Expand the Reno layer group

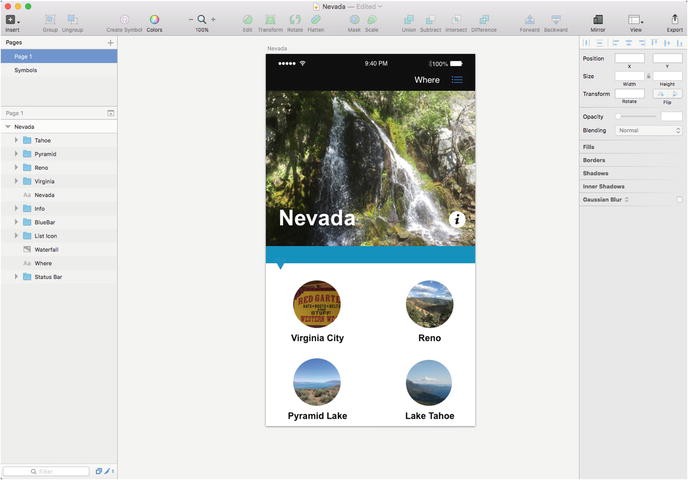pos(16,167)
